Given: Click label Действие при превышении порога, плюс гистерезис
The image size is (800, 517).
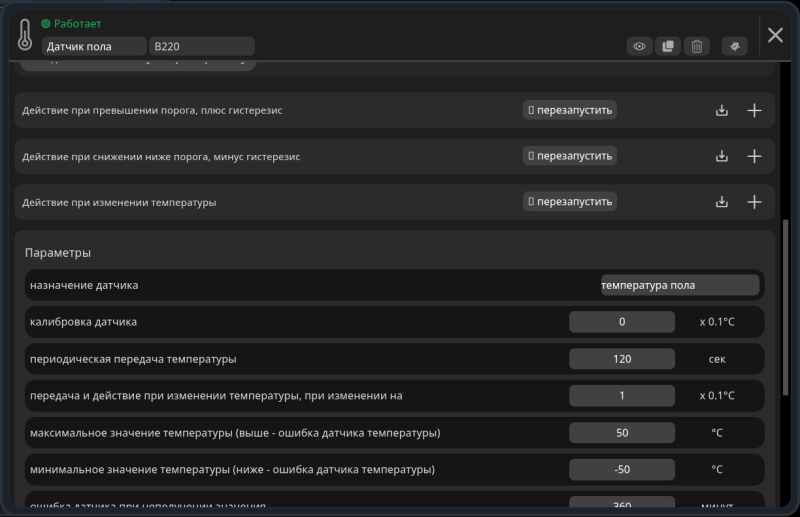Looking at the screenshot, I should [152, 110].
